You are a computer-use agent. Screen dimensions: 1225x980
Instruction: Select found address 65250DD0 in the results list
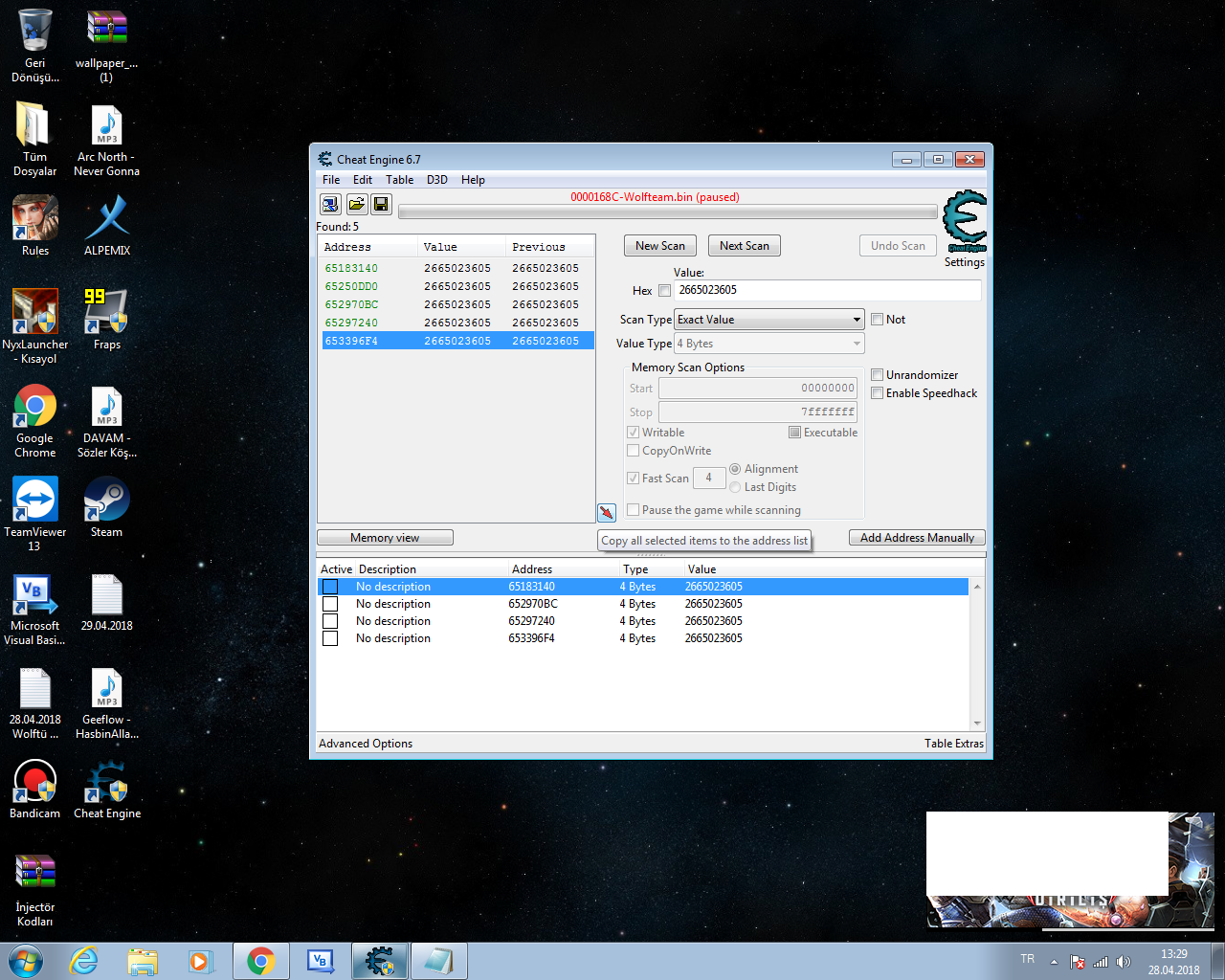click(x=457, y=286)
